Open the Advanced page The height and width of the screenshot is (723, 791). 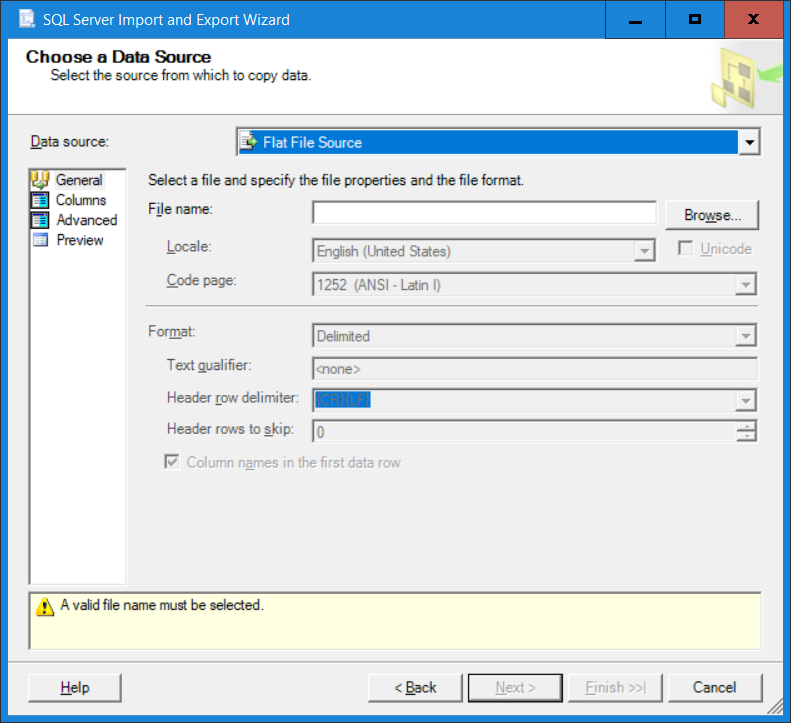pyautogui.click(x=86, y=220)
